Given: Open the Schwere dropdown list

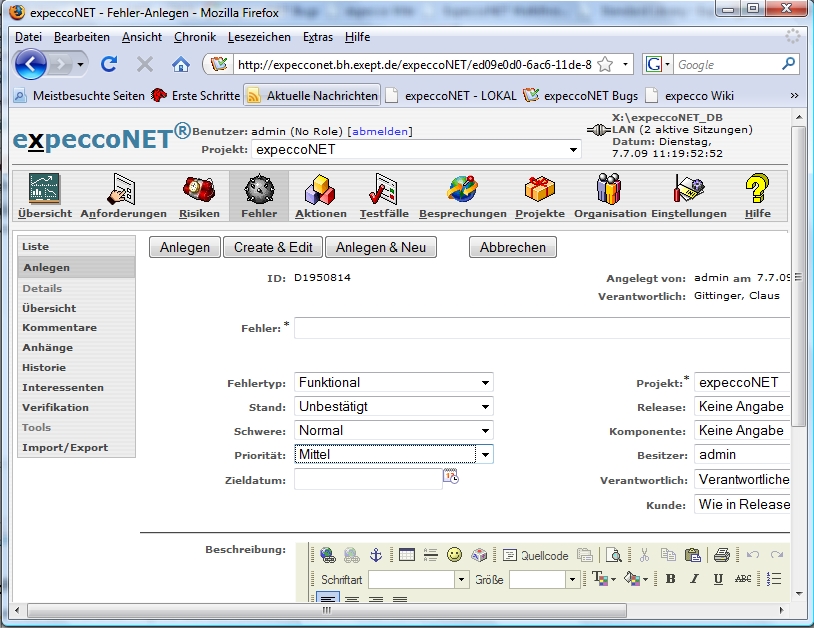Looking at the screenshot, I should tap(393, 430).
